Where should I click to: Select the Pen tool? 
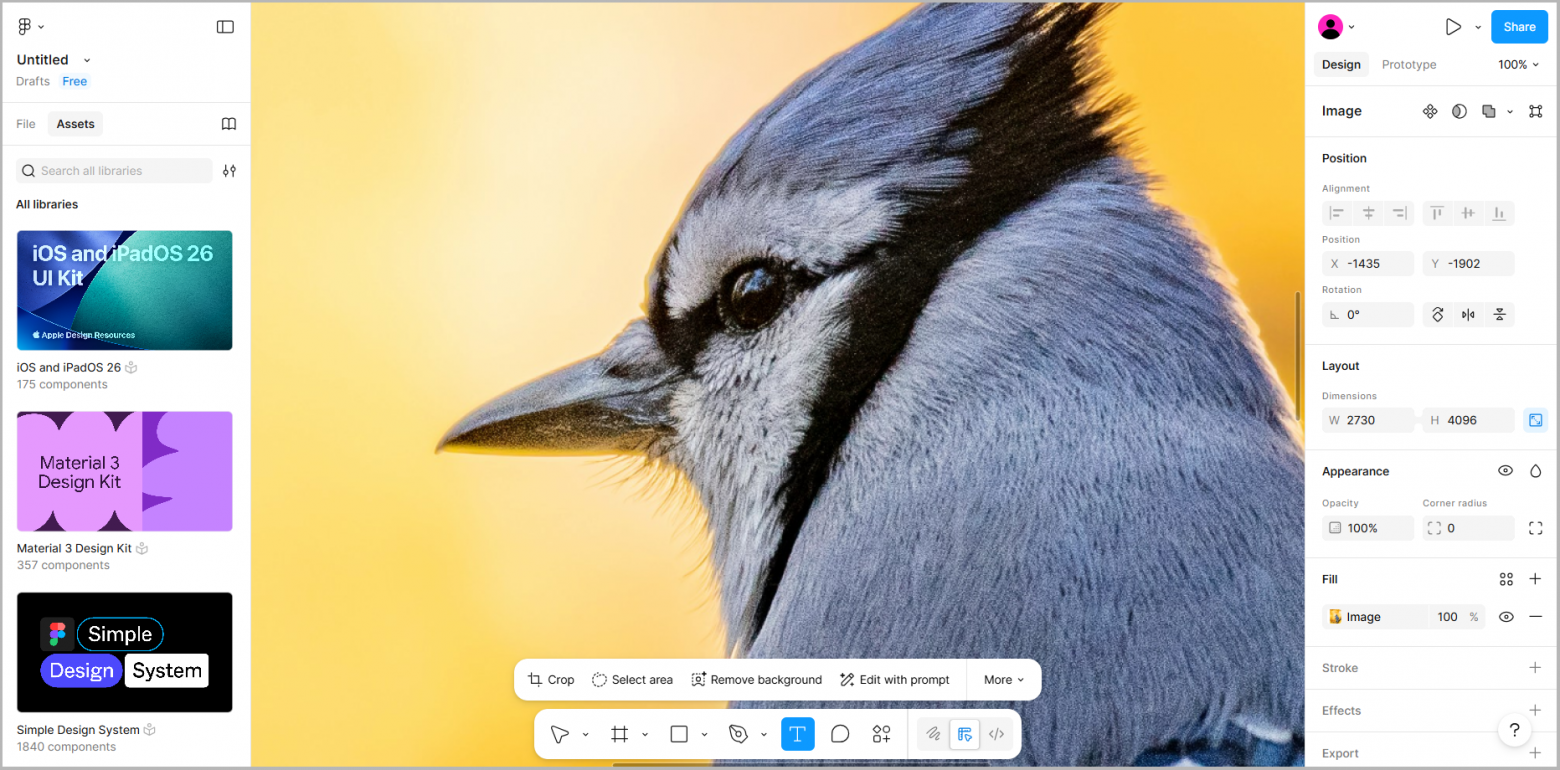(x=739, y=733)
